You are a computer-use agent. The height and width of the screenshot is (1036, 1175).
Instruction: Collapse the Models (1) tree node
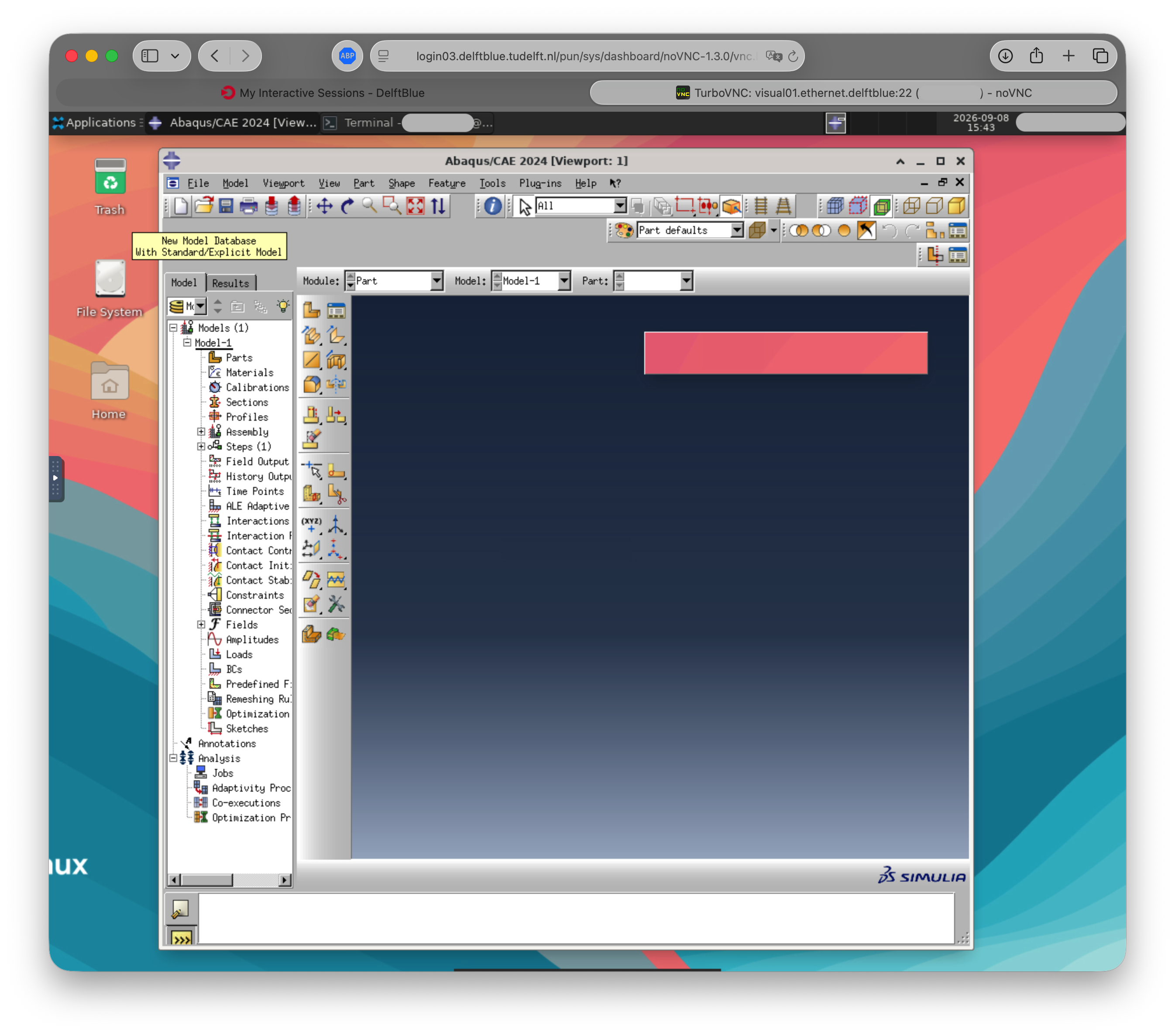pyautogui.click(x=173, y=328)
